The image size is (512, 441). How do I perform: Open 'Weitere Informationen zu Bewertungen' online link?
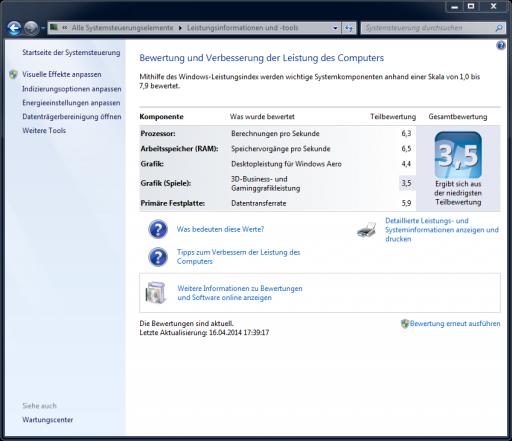[240, 293]
